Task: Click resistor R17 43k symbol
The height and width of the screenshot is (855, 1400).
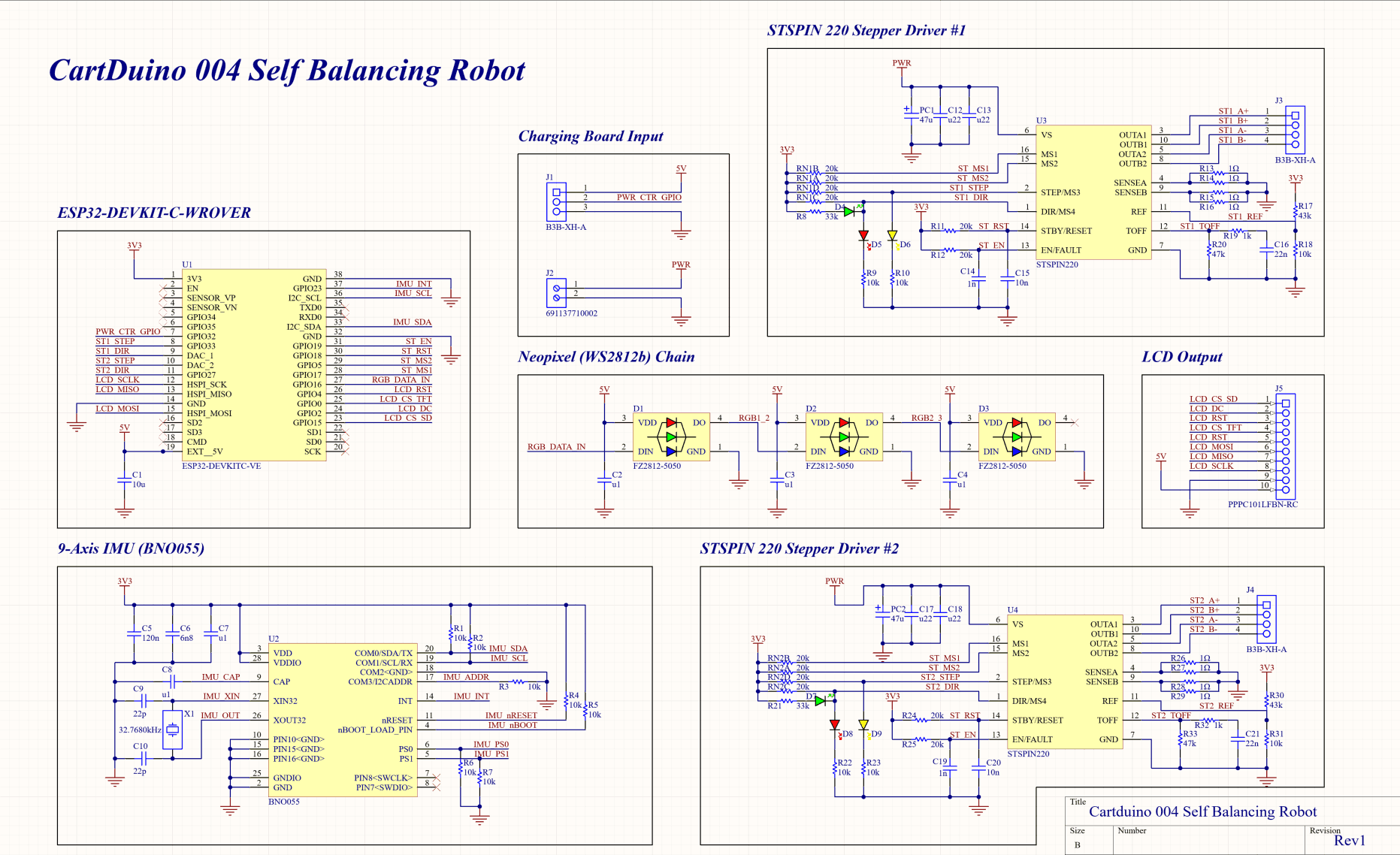Action: [1296, 211]
